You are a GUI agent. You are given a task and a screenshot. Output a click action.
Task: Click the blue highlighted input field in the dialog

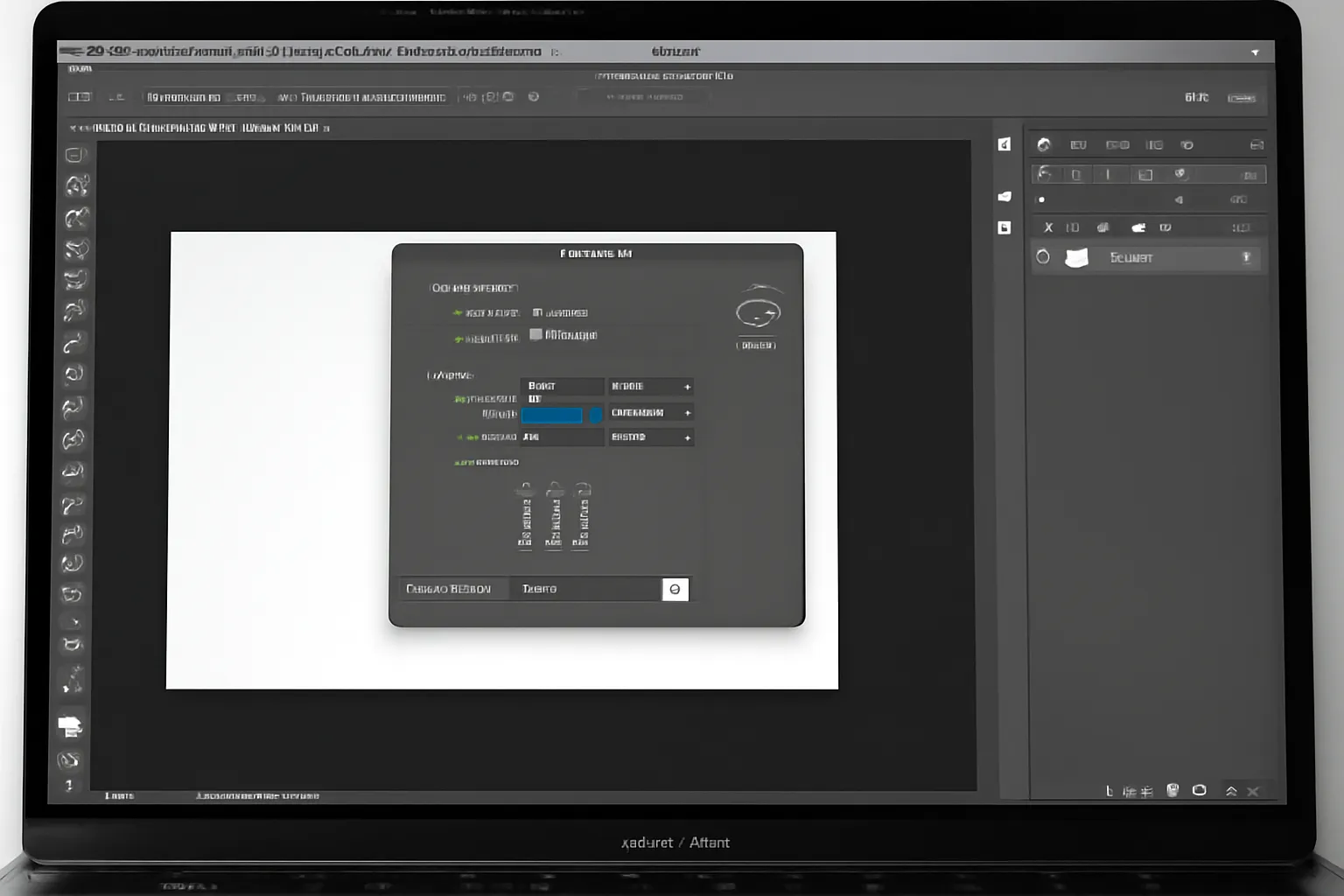click(x=552, y=415)
